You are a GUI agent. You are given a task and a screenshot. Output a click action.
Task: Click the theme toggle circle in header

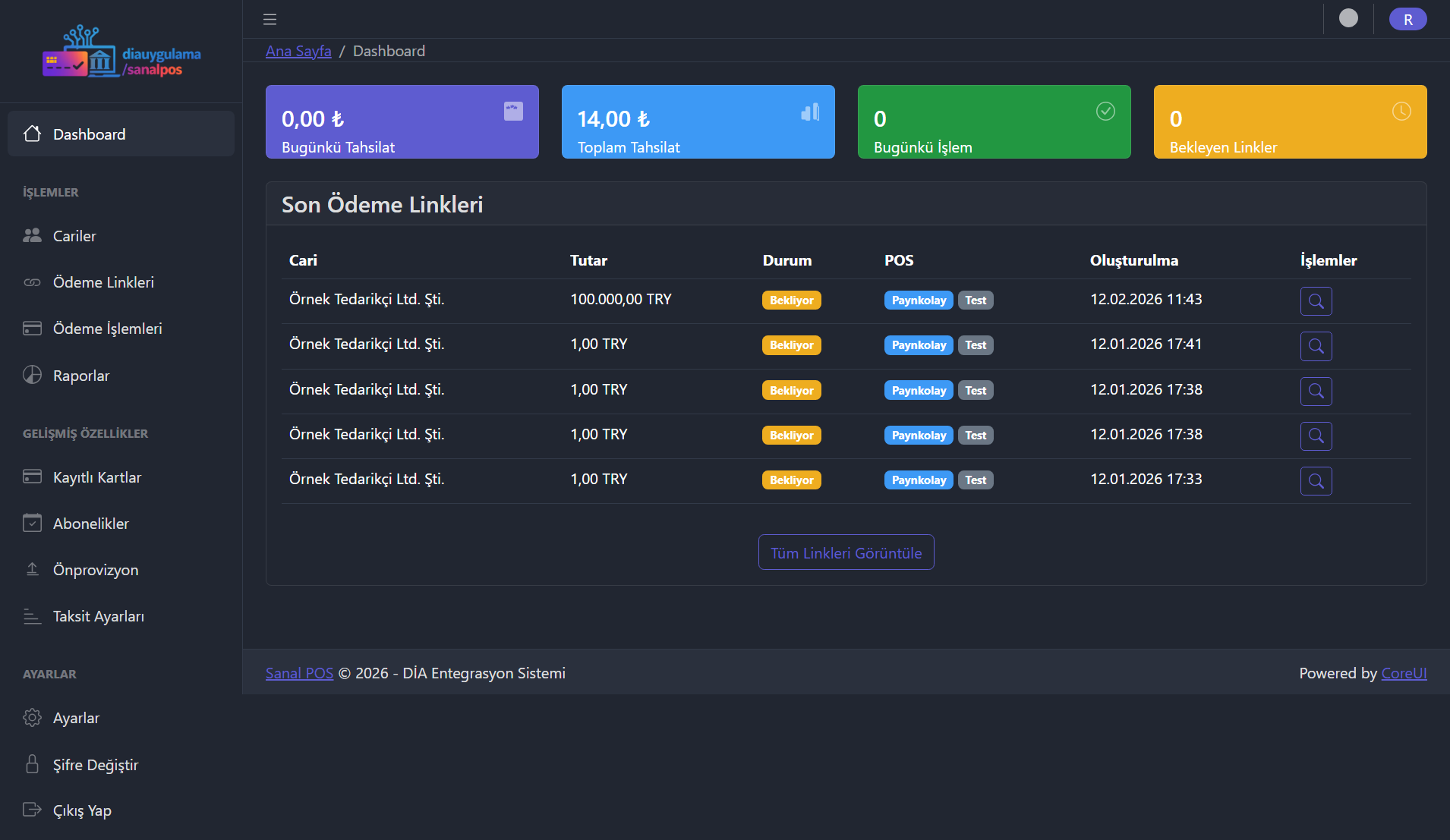1348,18
